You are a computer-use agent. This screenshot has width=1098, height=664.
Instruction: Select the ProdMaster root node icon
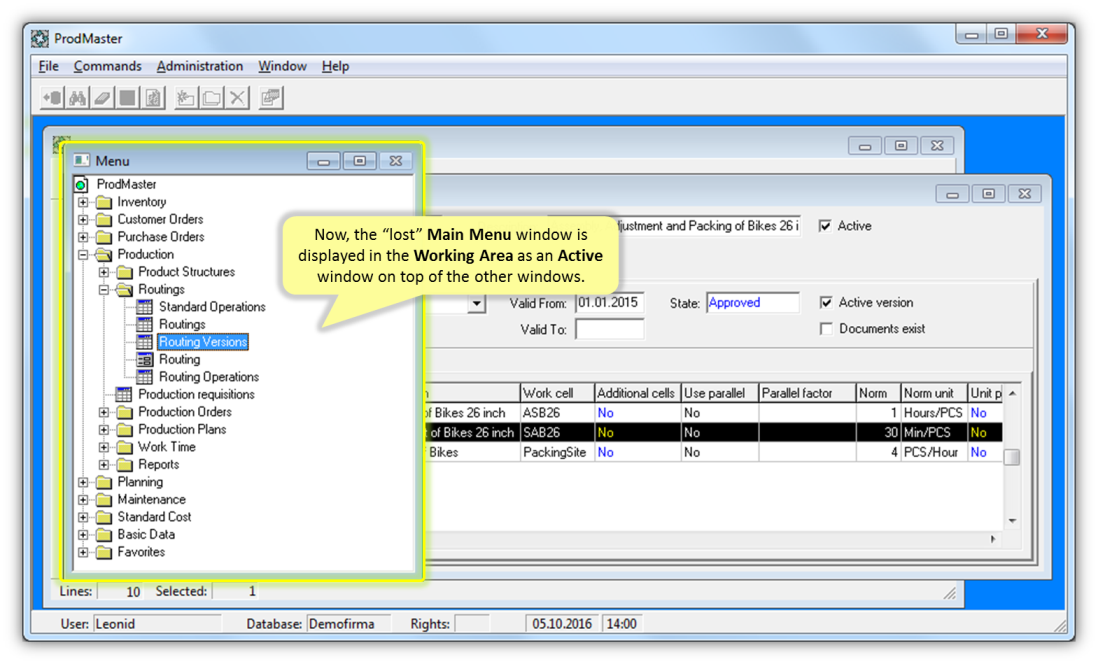pyautogui.click(x=81, y=184)
